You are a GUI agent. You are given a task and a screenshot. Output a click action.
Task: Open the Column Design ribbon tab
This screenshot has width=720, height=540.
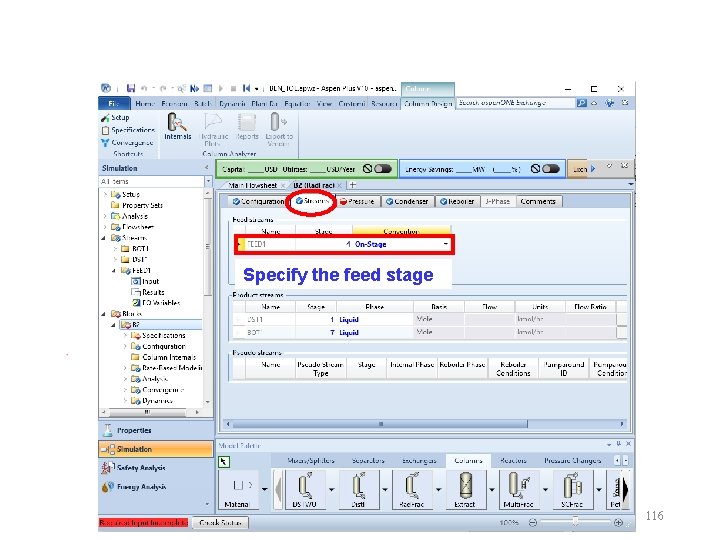click(x=428, y=104)
